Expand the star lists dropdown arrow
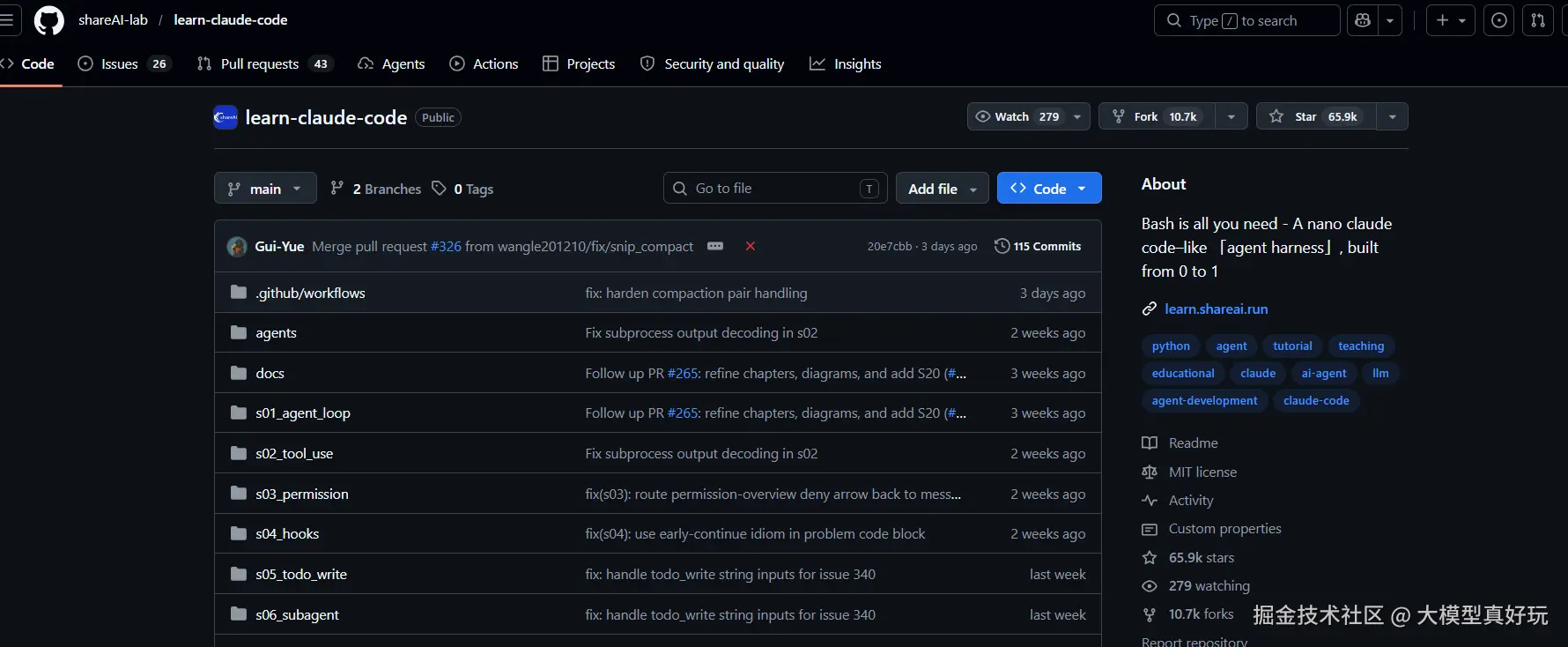Image resolution: width=1568 pixels, height=647 pixels. [1392, 116]
